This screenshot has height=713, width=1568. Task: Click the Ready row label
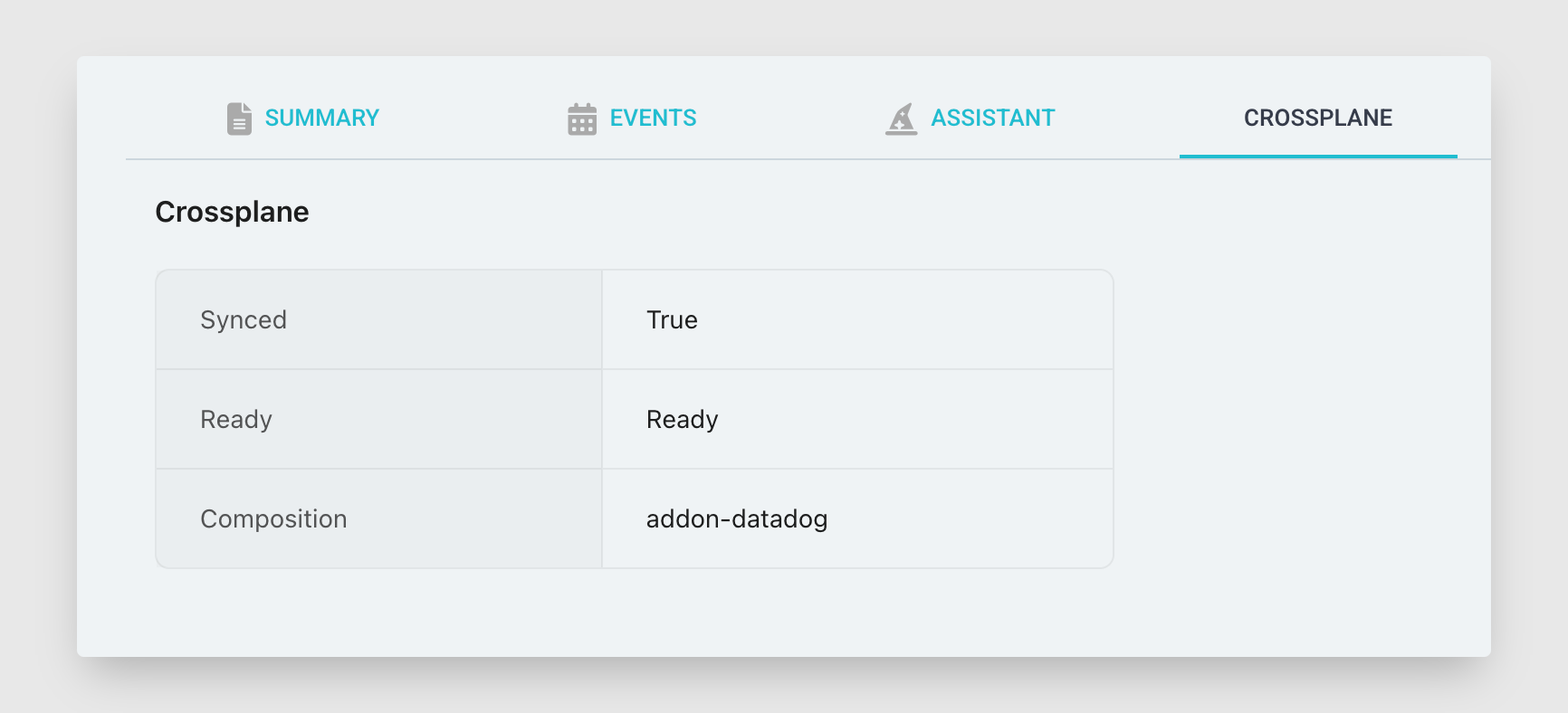pos(236,419)
